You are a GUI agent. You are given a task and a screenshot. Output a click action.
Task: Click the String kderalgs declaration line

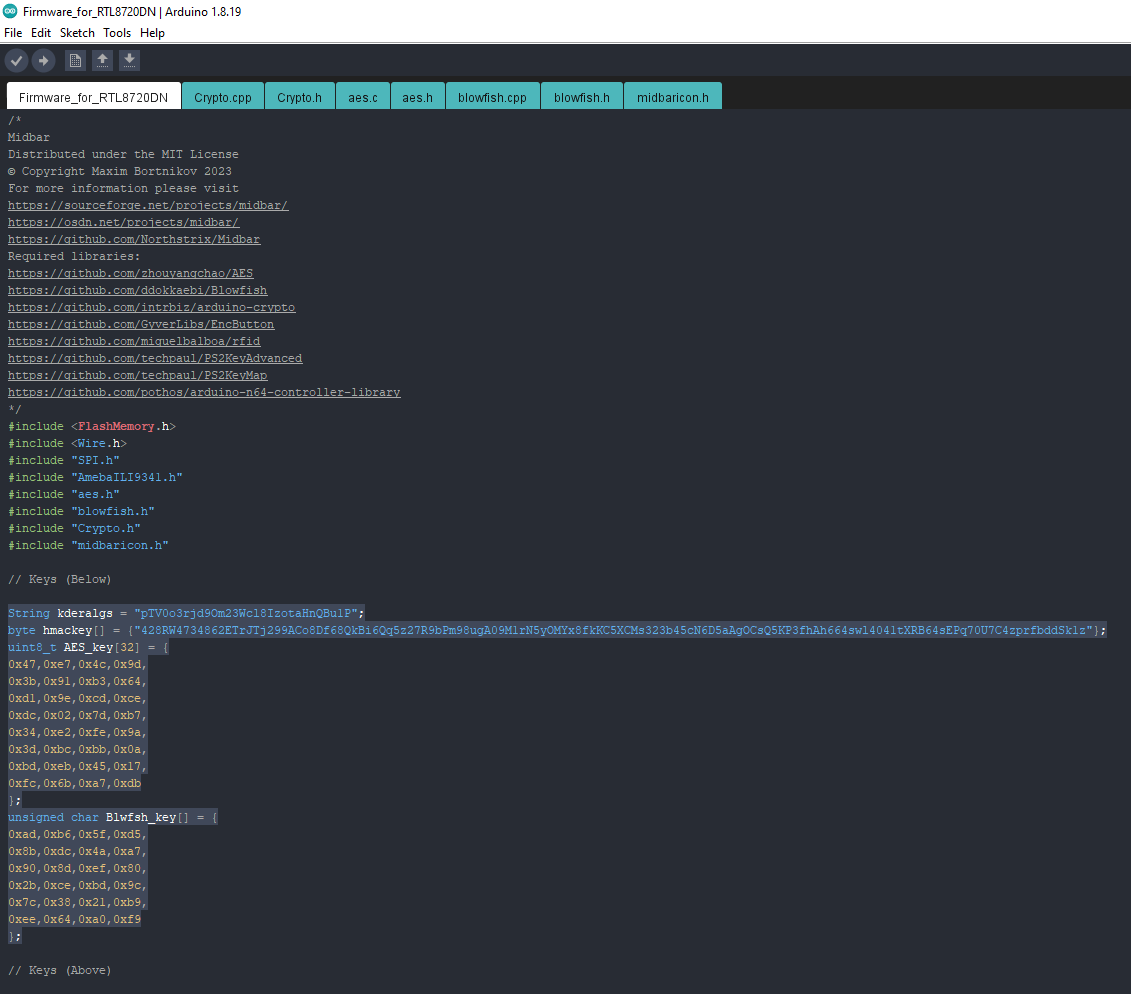point(186,613)
